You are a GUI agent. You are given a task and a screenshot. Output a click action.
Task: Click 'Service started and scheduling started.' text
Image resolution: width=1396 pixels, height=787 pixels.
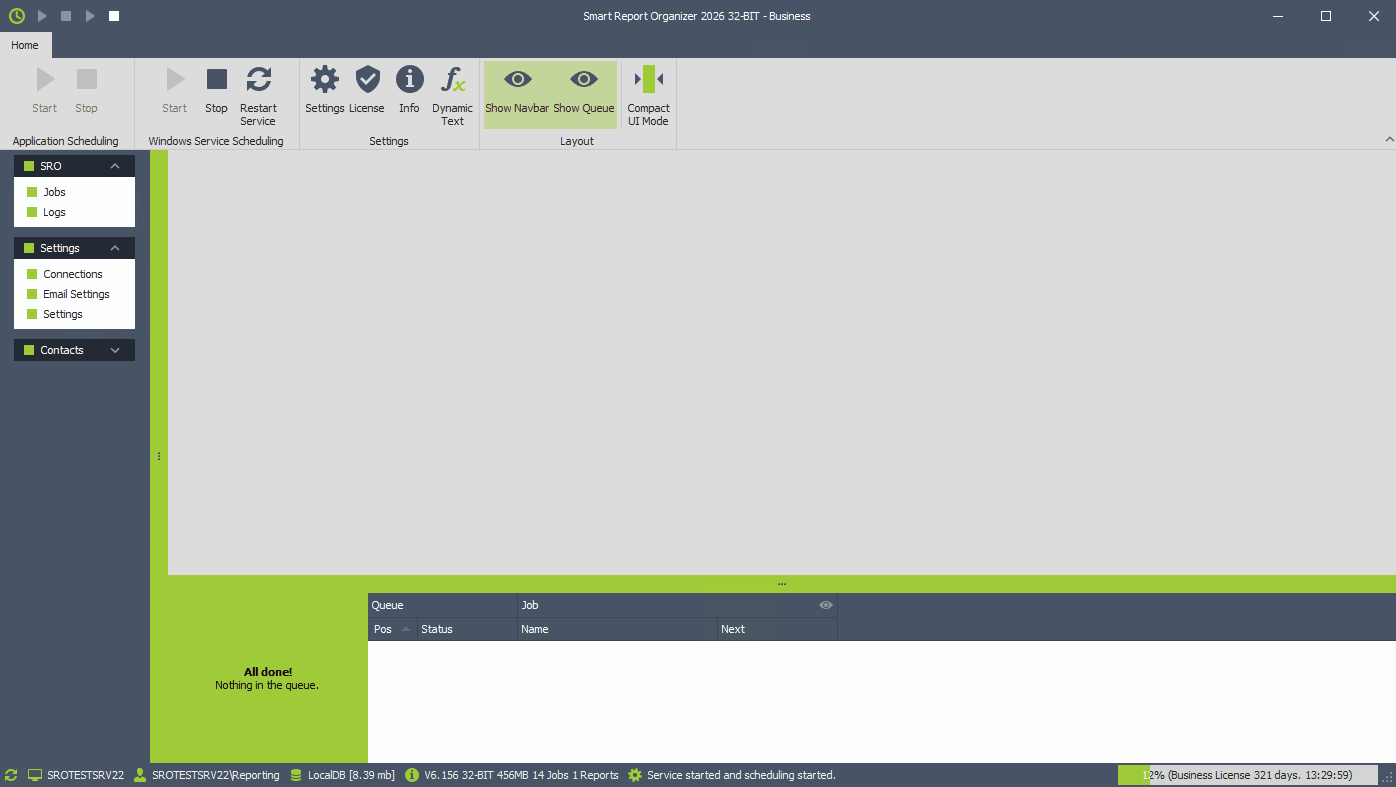741,775
